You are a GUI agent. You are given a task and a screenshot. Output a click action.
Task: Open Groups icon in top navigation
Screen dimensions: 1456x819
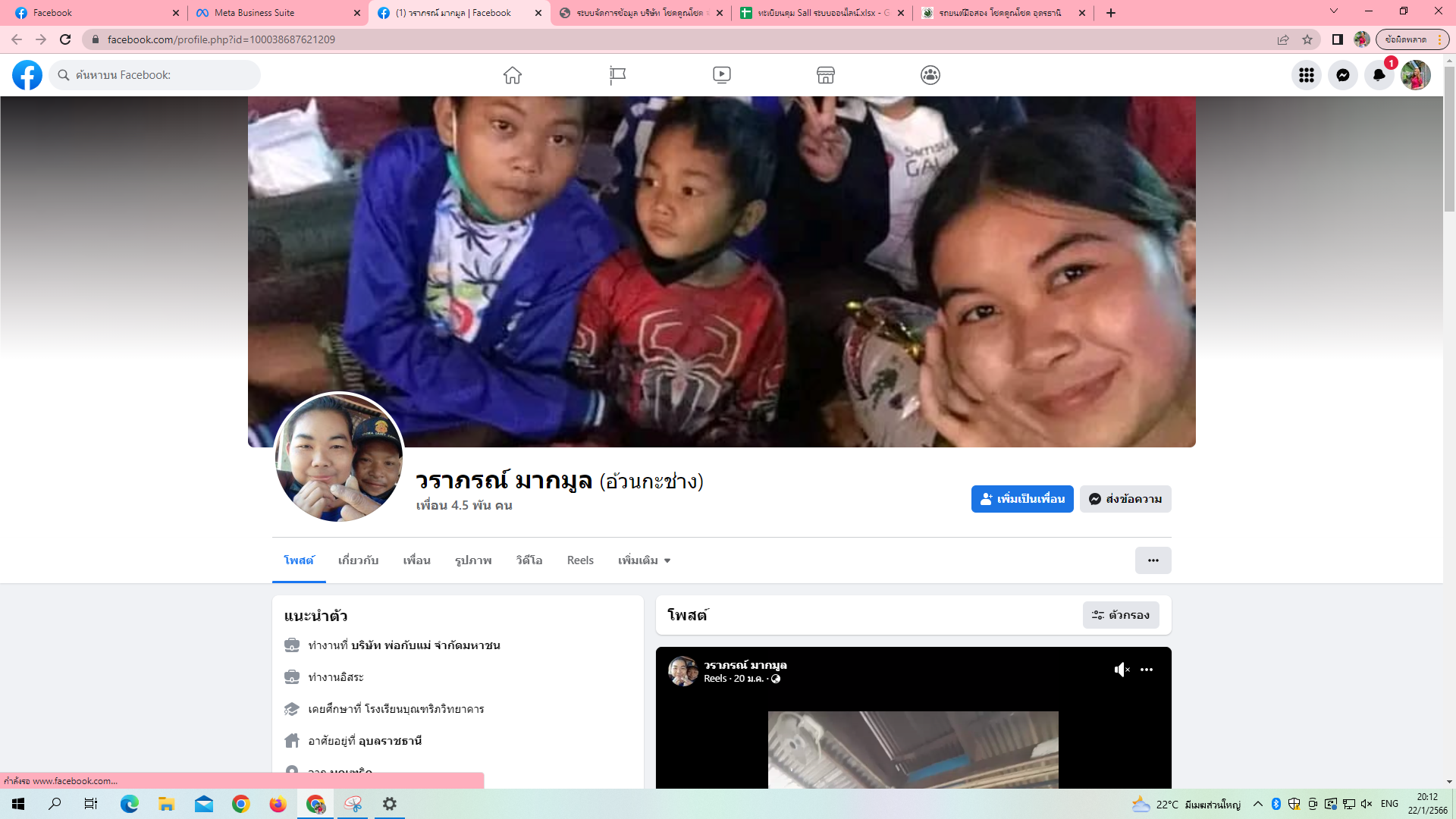point(930,75)
